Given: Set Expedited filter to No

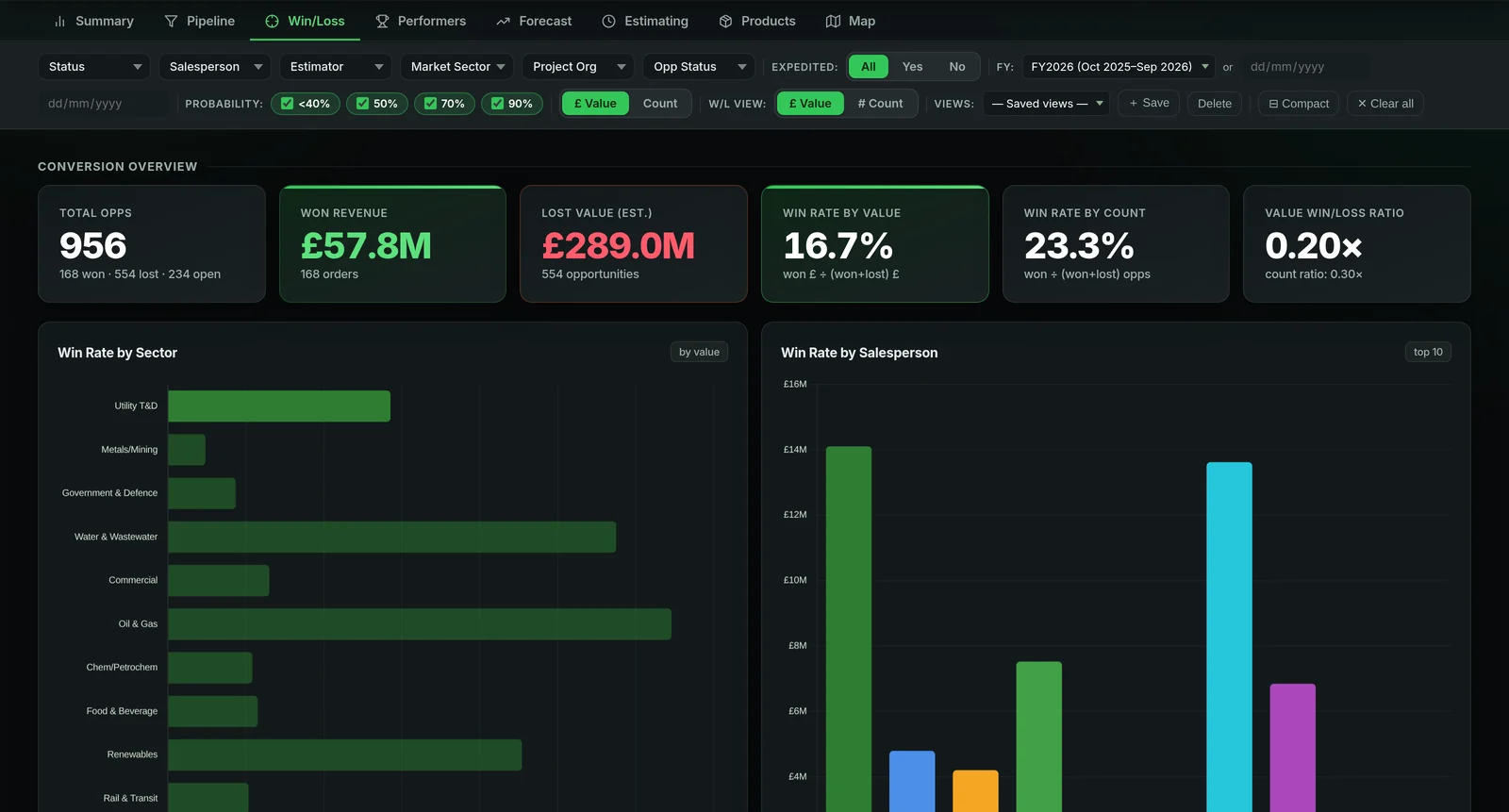Looking at the screenshot, I should (x=957, y=67).
